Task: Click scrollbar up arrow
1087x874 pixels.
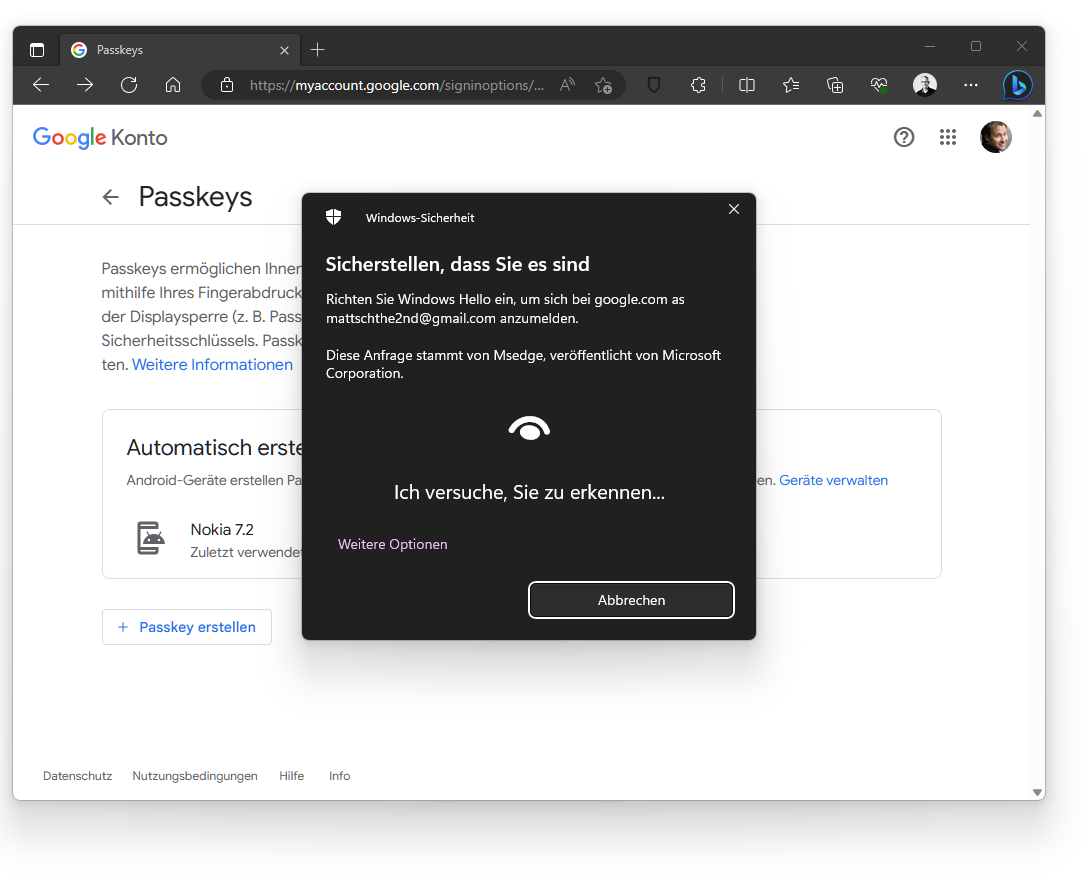Action: point(1037,114)
